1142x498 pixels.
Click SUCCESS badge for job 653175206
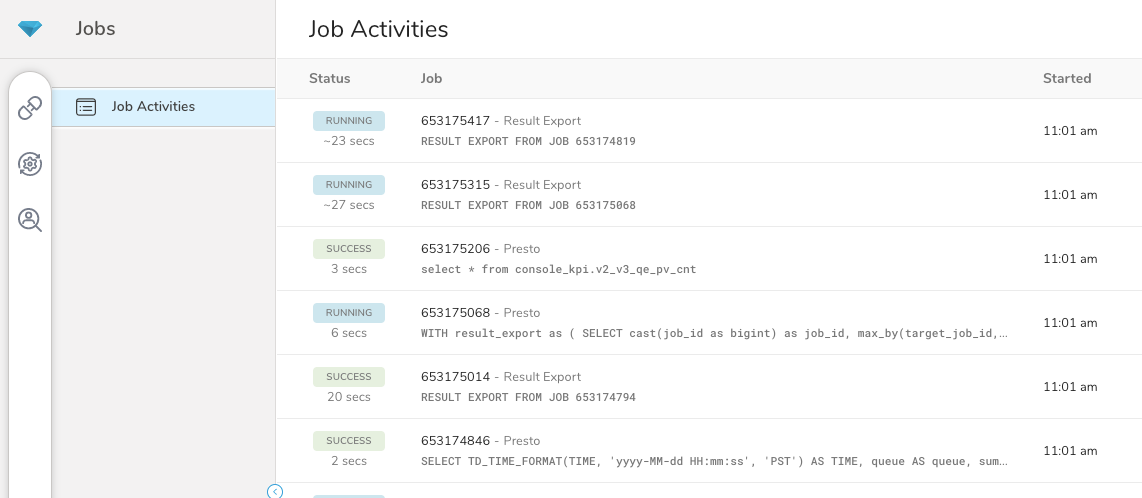(x=349, y=249)
